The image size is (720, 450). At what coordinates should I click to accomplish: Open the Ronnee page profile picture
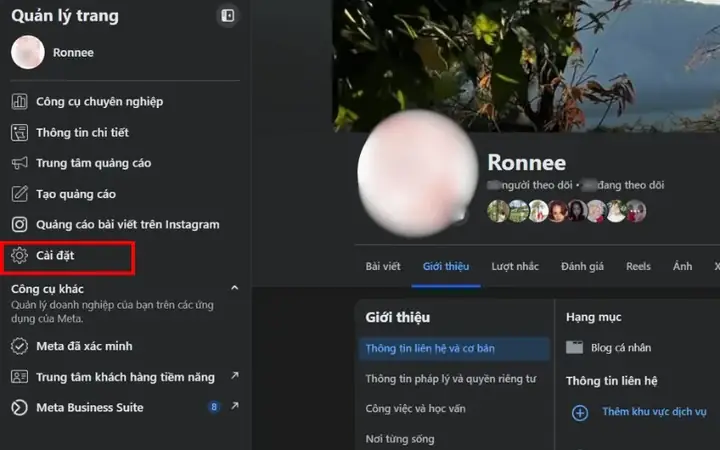pos(417,174)
